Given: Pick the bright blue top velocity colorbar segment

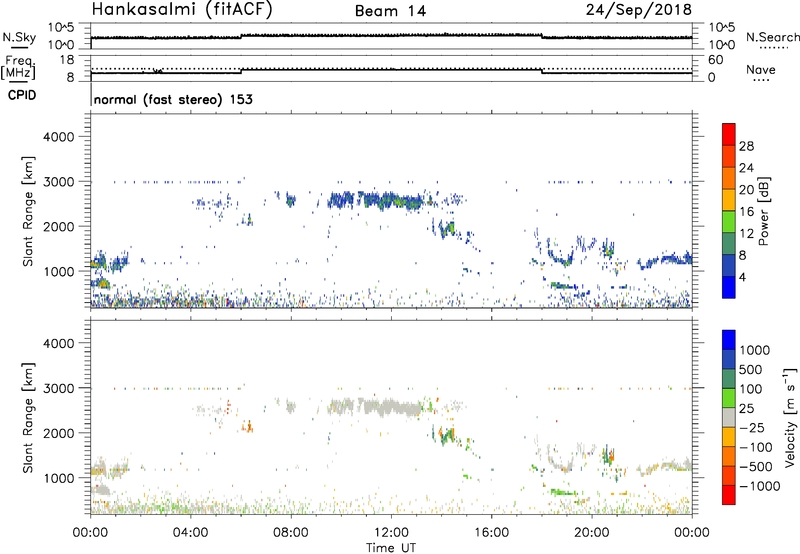Looking at the screenshot, I should pyautogui.click(x=729, y=340).
